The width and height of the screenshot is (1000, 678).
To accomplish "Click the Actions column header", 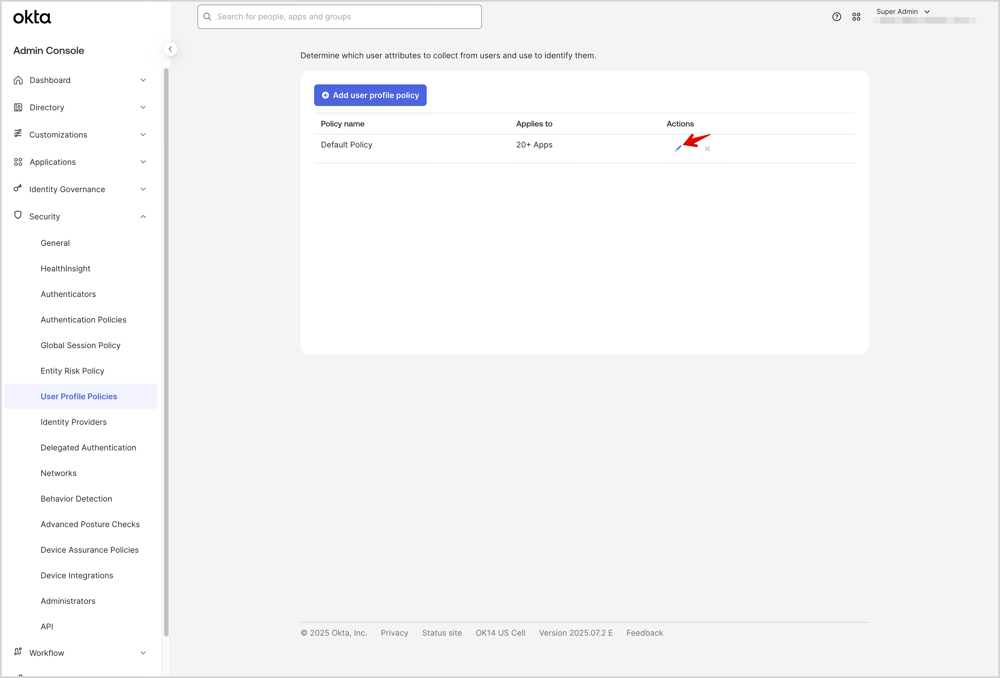I will [x=680, y=124].
